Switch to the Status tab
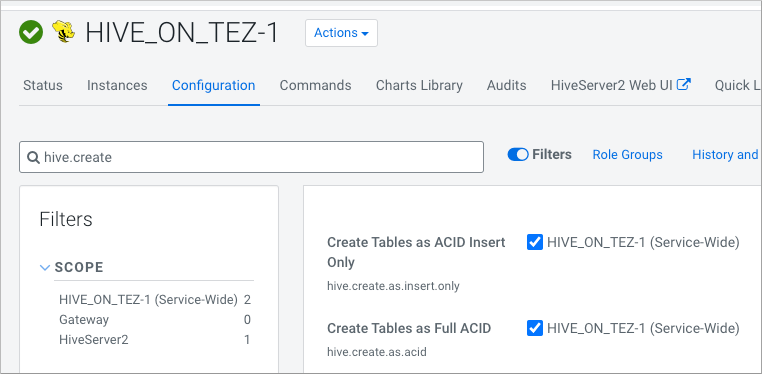 click(x=43, y=85)
